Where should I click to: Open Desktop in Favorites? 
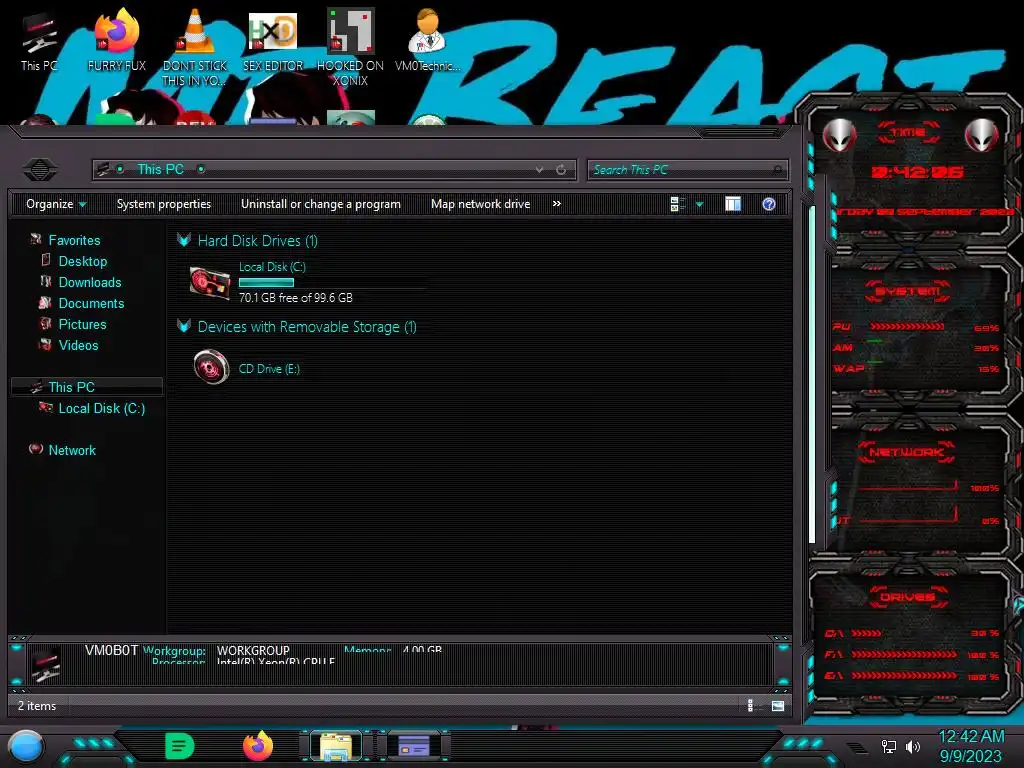82,261
